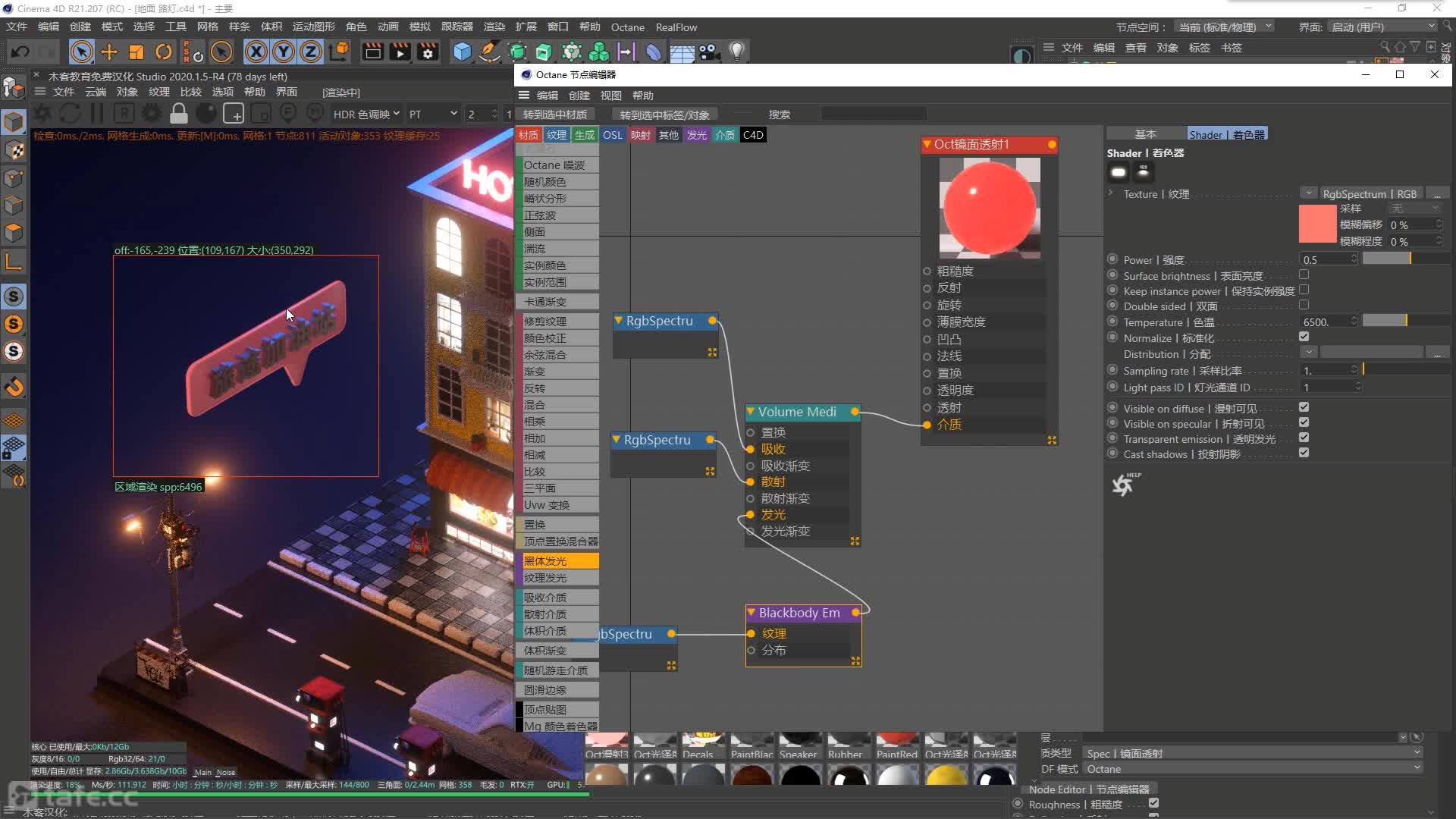Image resolution: width=1456 pixels, height=819 pixels.
Task: Toggle the X axis lock
Action: (256, 52)
